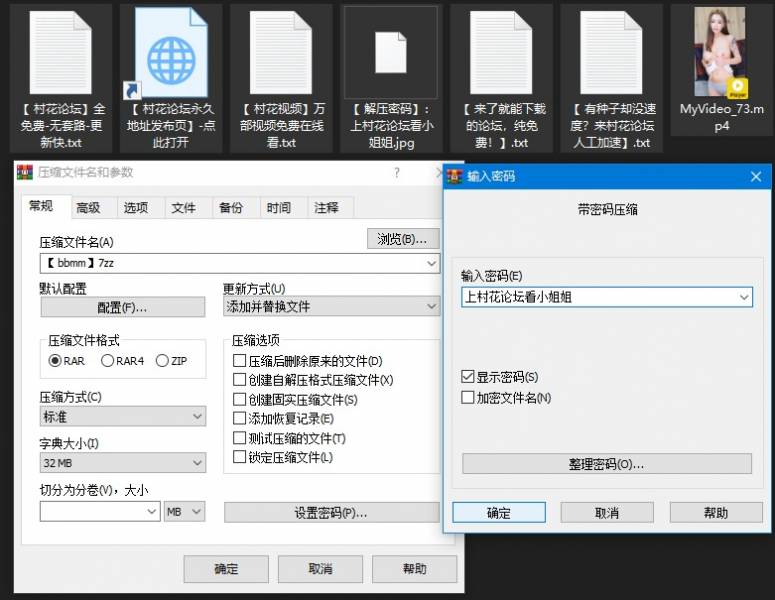The image size is (775, 600).
Task: Enable 测试压缩的文件 checkbox
Action: 239,438
